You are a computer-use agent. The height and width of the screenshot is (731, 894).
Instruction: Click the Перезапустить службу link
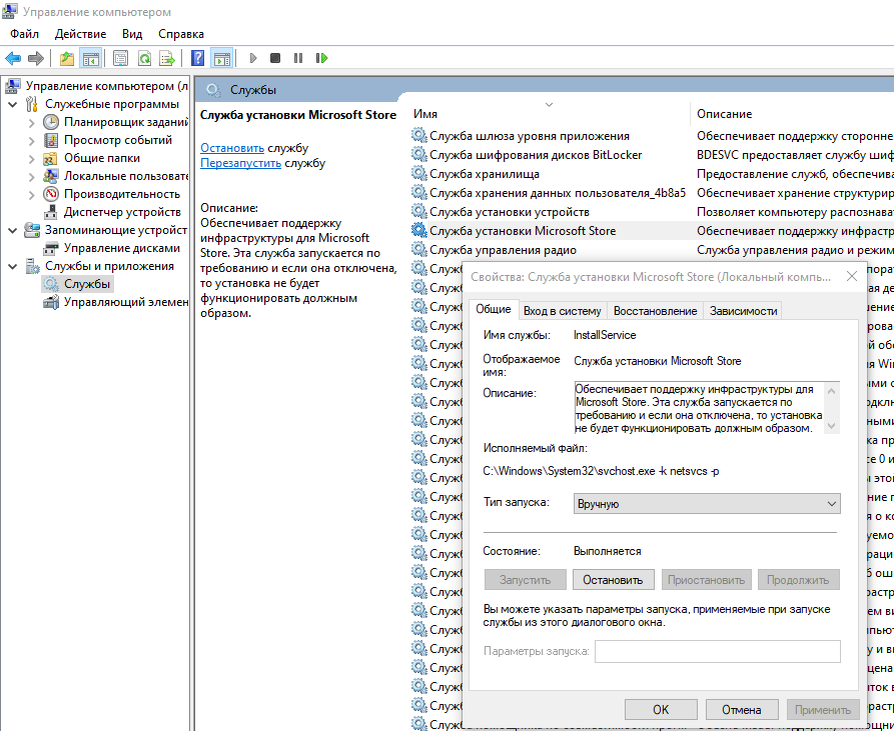[x=241, y=163]
